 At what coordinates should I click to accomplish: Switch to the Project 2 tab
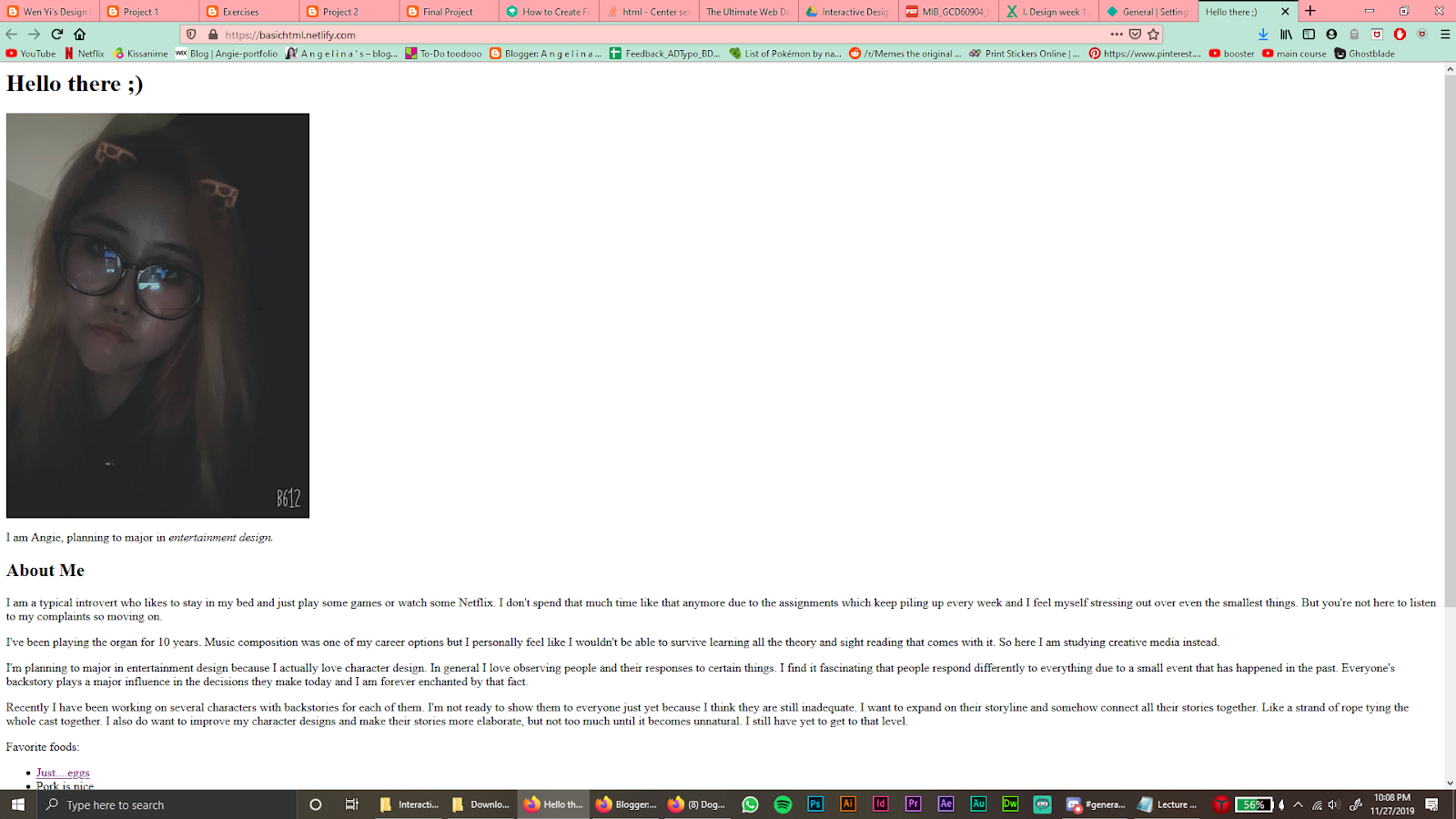click(349, 12)
